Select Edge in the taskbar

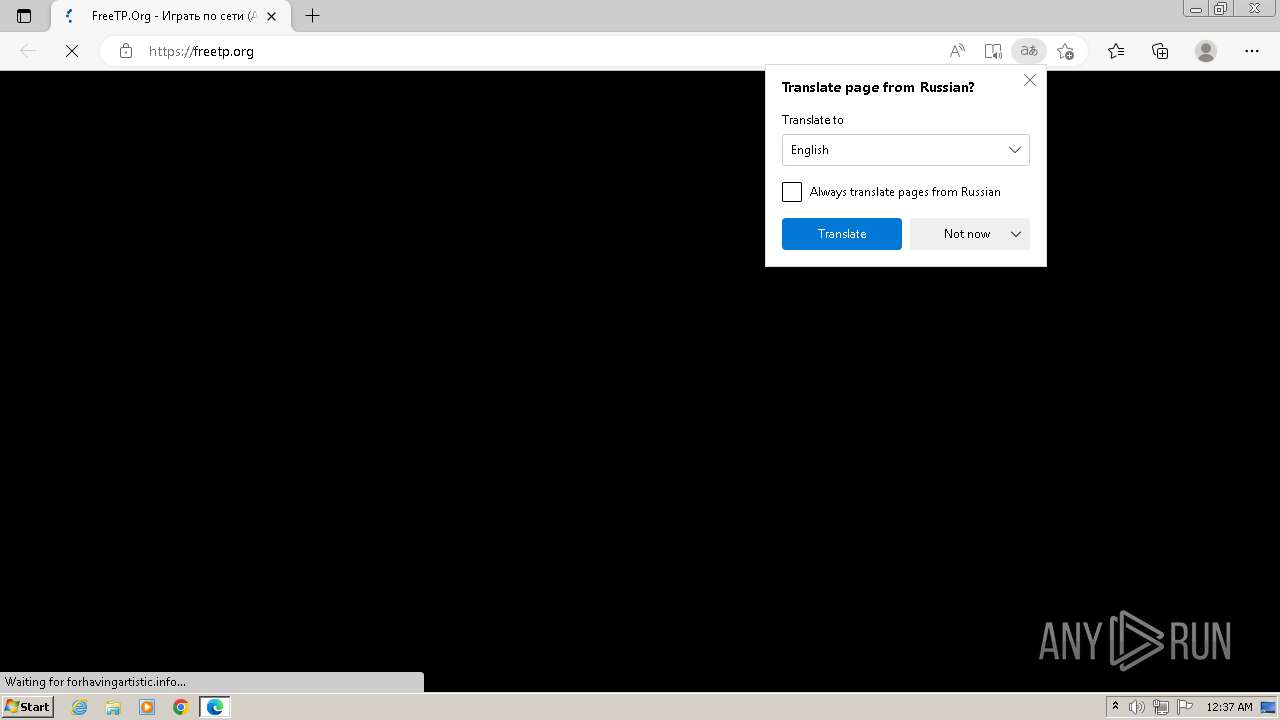[x=215, y=707]
